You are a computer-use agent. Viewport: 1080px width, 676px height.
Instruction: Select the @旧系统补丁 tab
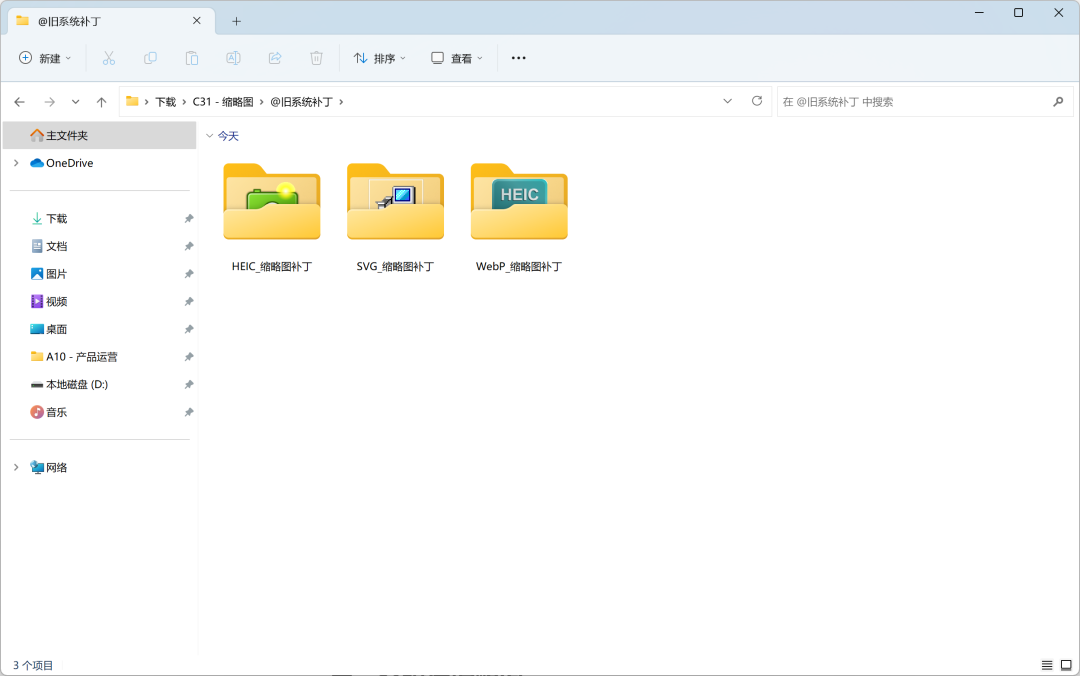pos(110,21)
